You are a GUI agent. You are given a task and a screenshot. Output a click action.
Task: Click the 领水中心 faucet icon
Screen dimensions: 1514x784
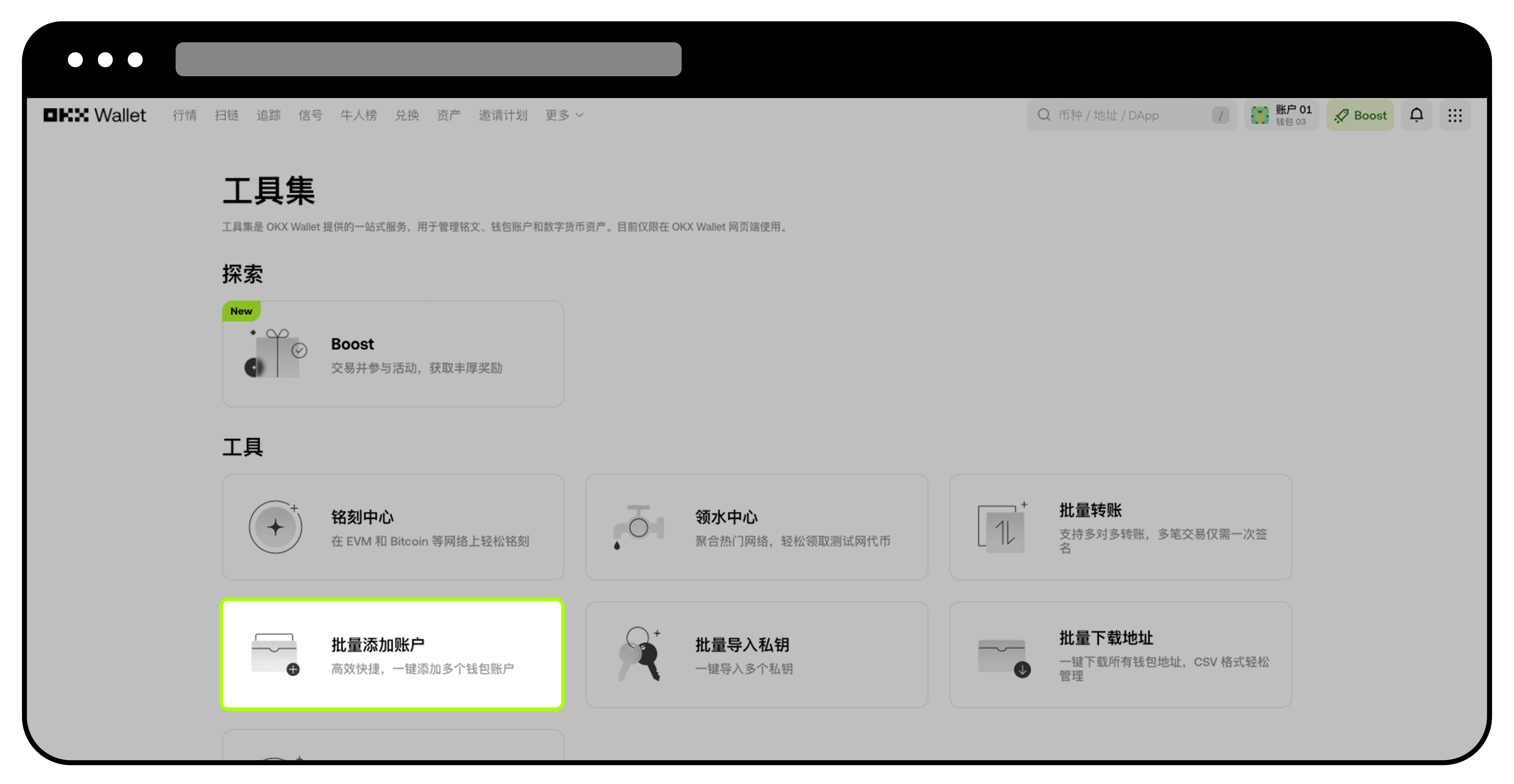[639, 527]
